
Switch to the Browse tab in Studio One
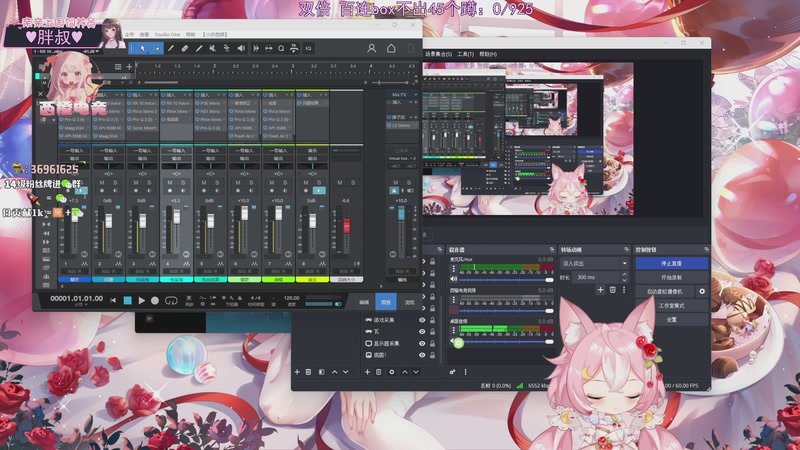click(x=409, y=303)
